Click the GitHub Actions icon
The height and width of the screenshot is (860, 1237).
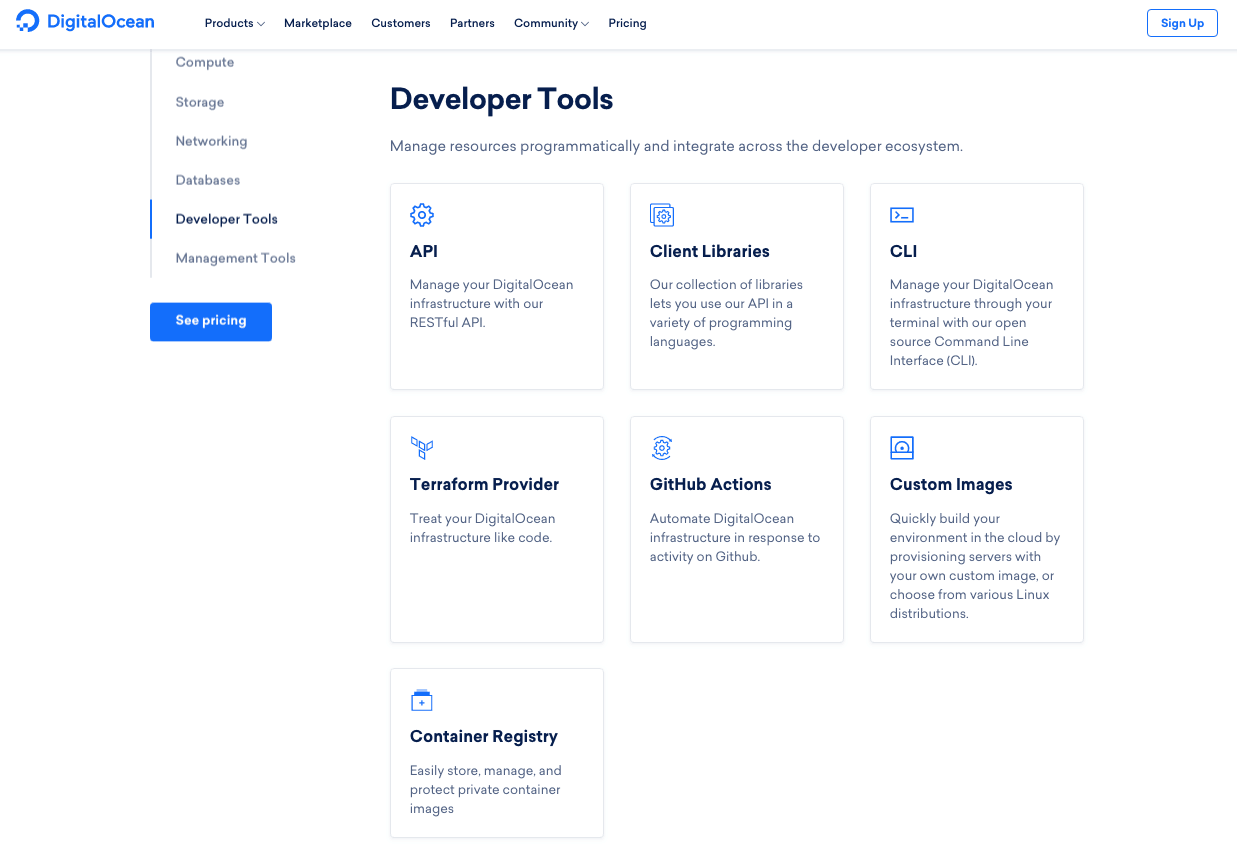(x=662, y=448)
